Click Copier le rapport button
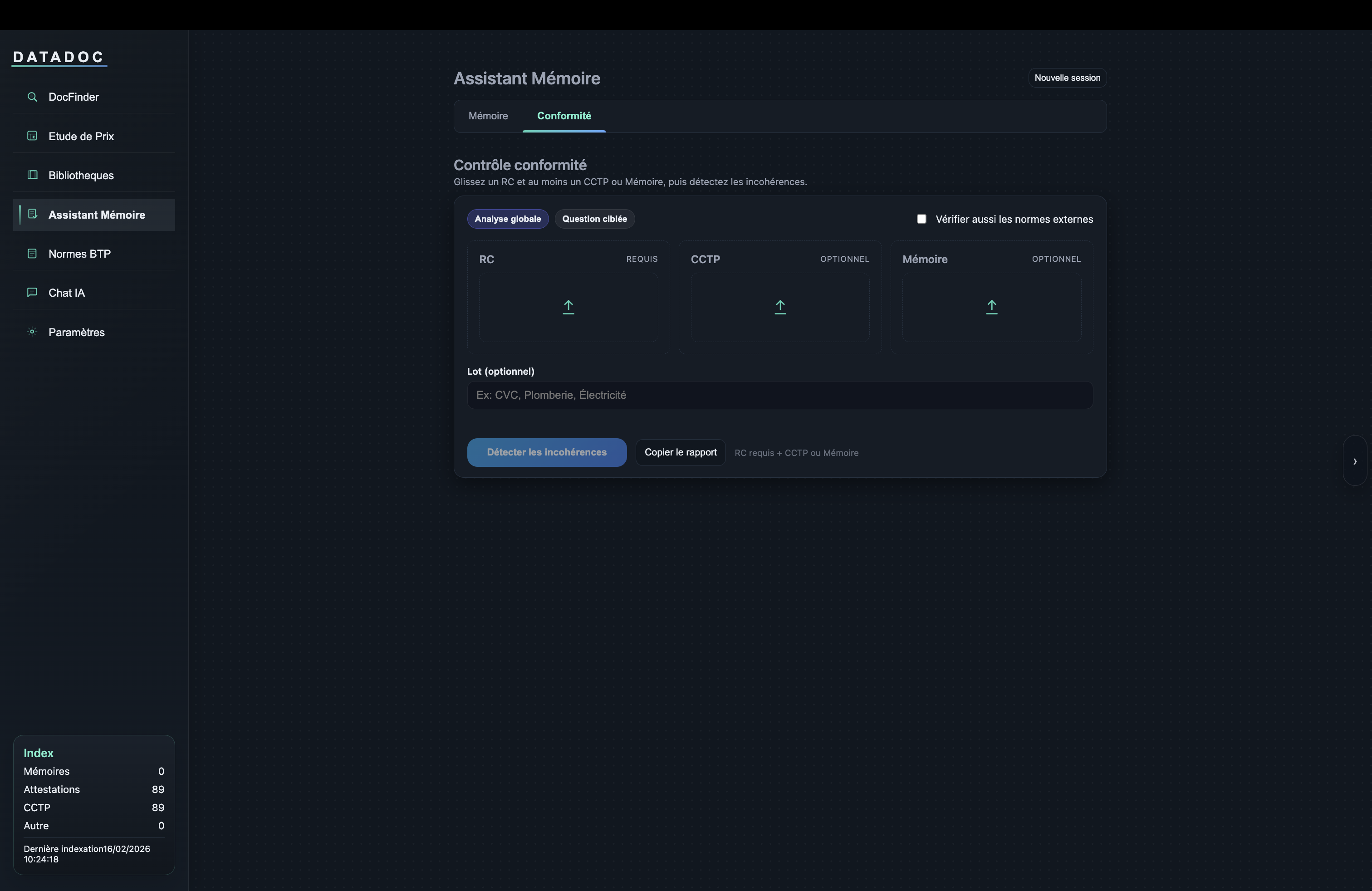The width and height of the screenshot is (1372, 891). point(680,452)
